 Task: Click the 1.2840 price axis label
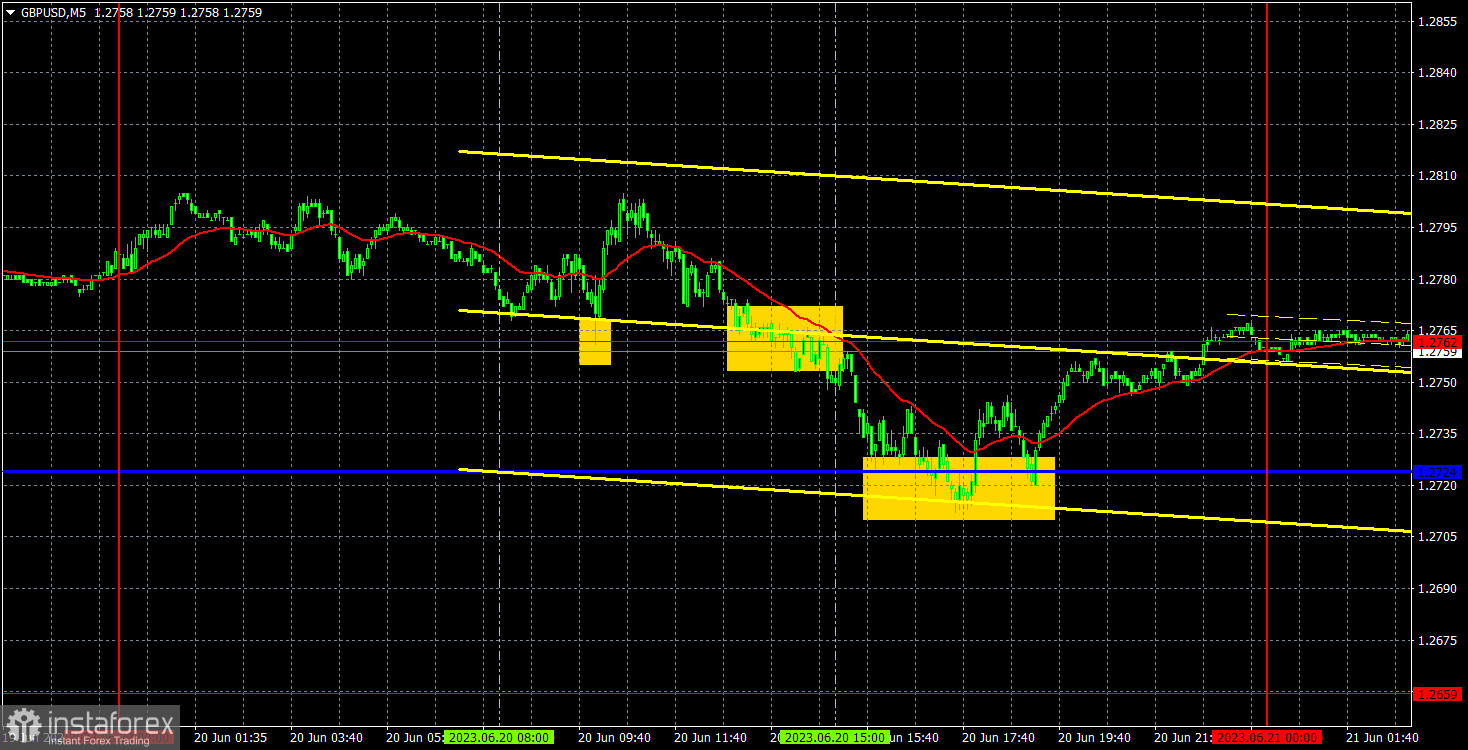click(1438, 72)
